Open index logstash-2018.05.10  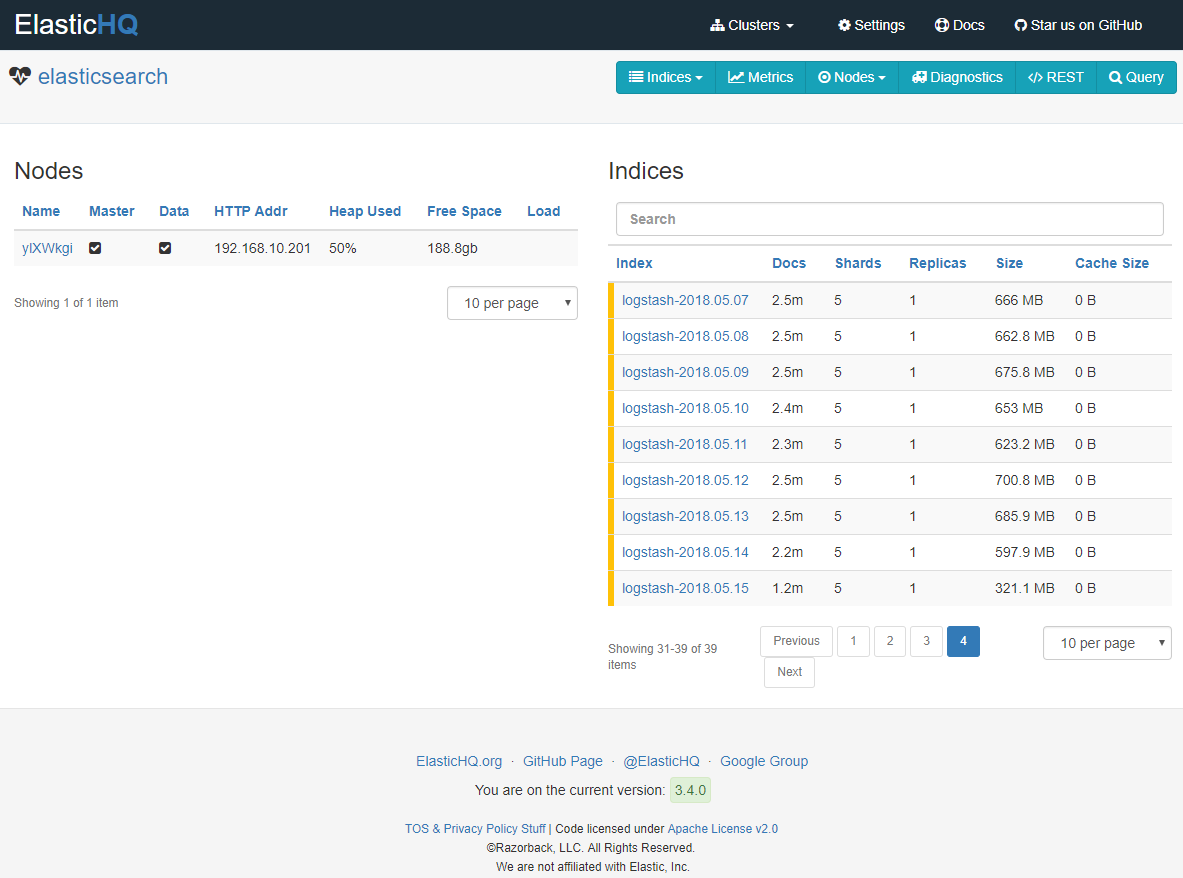coord(685,408)
